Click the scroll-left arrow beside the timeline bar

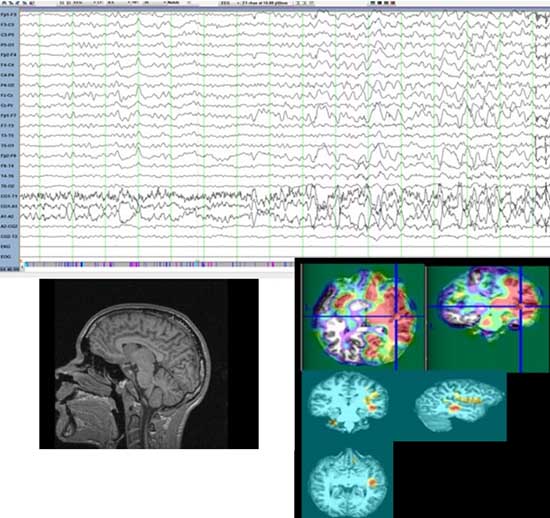pyautogui.click(x=22, y=267)
